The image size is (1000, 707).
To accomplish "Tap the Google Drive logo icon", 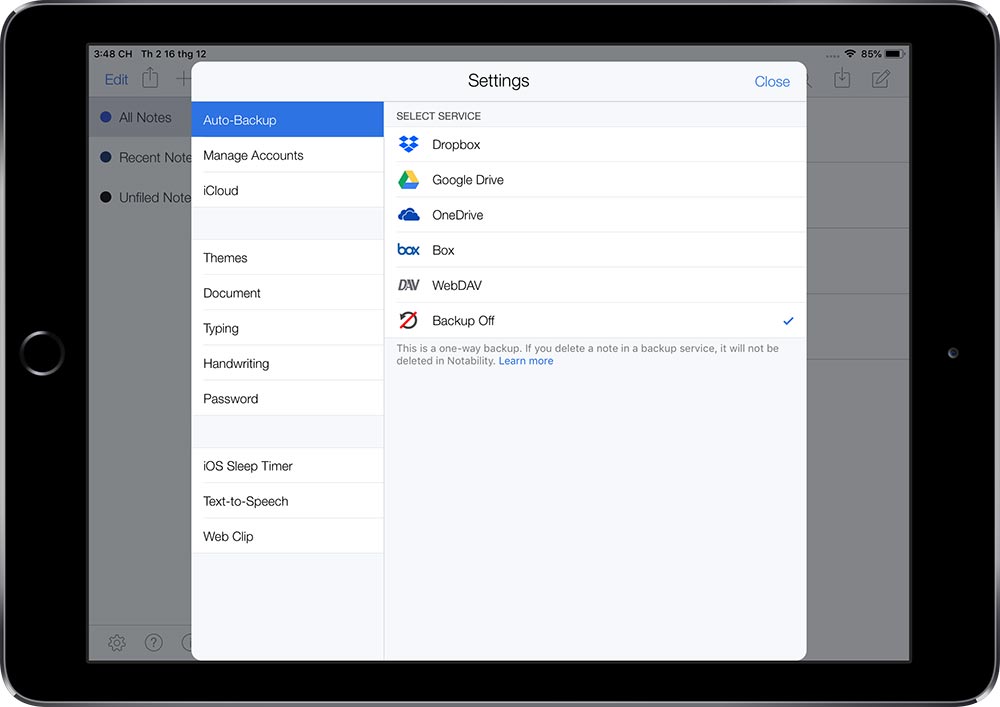I will click(408, 180).
